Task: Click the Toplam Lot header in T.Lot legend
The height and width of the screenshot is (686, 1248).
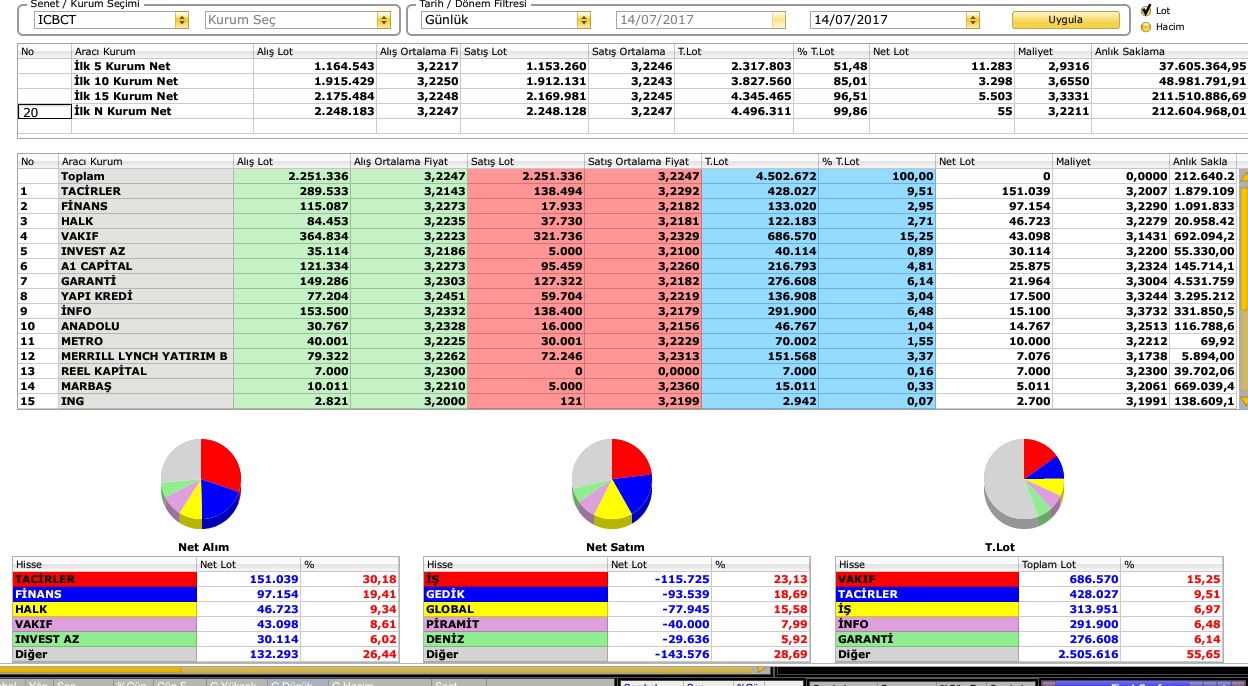Action: click(x=1071, y=565)
